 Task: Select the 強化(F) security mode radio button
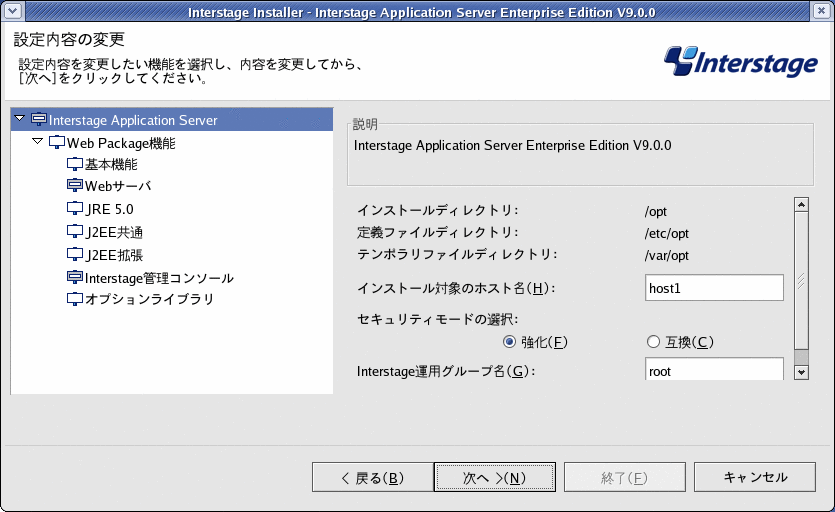pyautogui.click(x=509, y=342)
